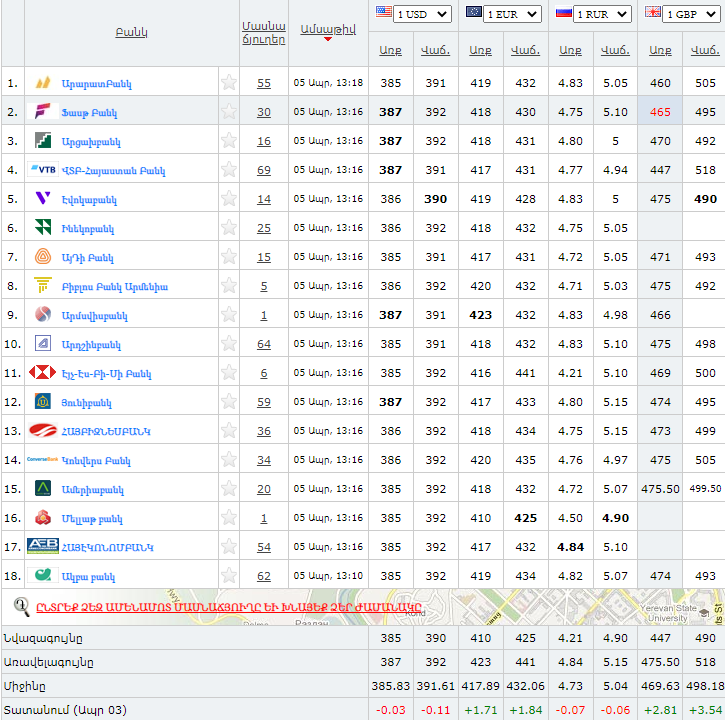Open ԱրարատԲանկ's 55 branches link
Image resolution: width=725 pixels, height=720 pixels.
click(x=264, y=83)
